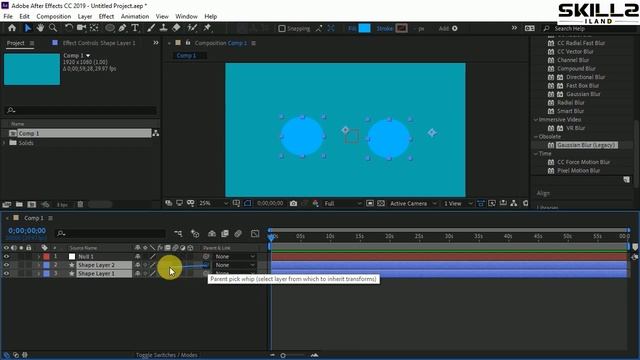Image resolution: width=640 pixels, height=360 pixels.
Task: Select the Rotation tool
Action: pos(69,28)
